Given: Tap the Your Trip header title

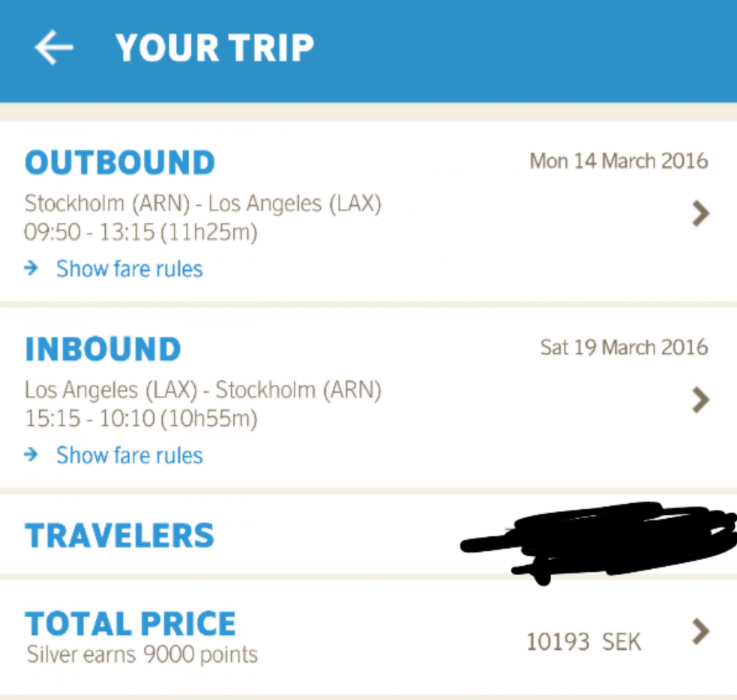Looking at the screenshot, I should [214, 47].
